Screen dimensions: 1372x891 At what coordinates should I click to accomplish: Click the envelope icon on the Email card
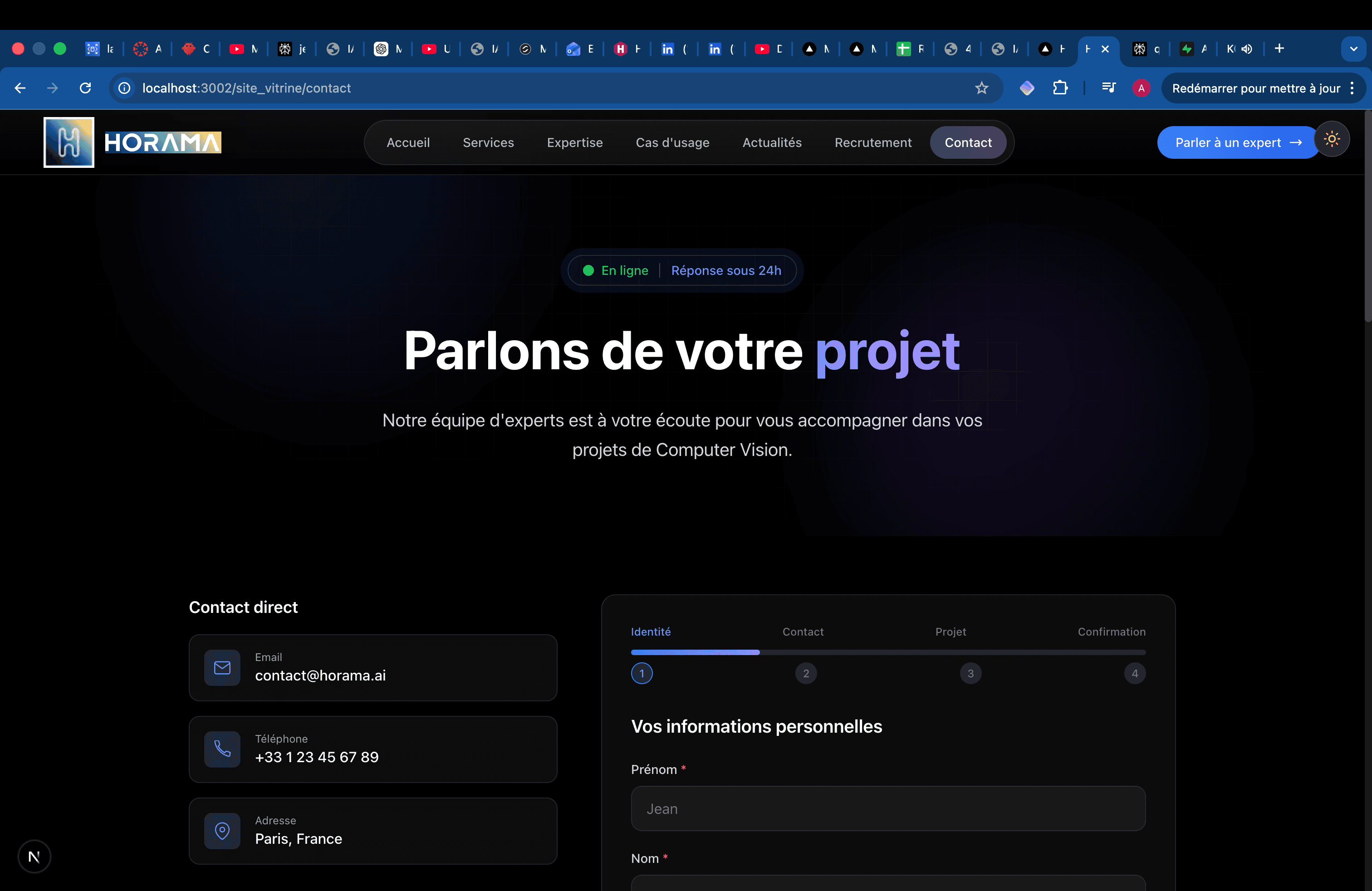[x=222, y=667]
